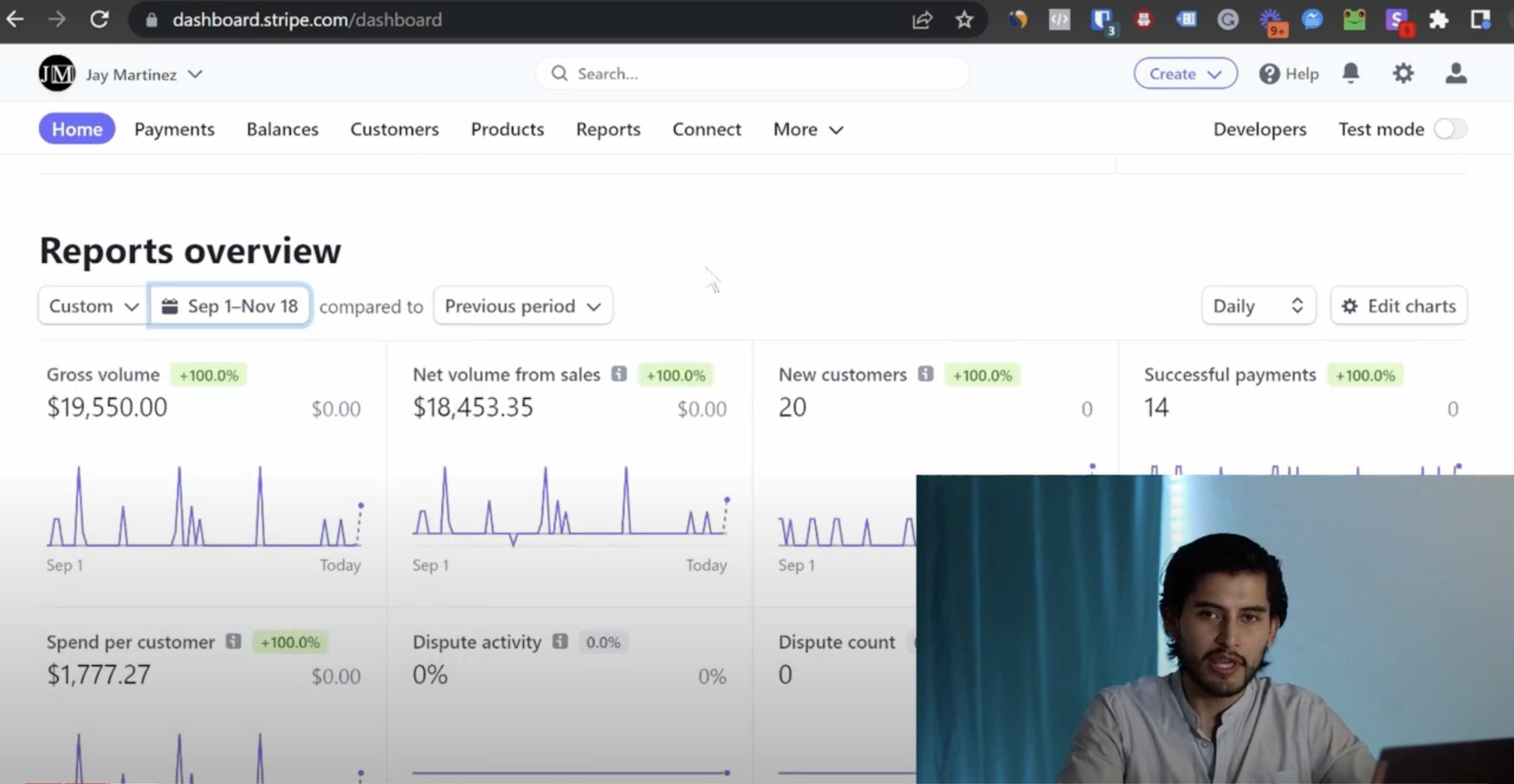Bookmark page with the star icon

[964, 20]
